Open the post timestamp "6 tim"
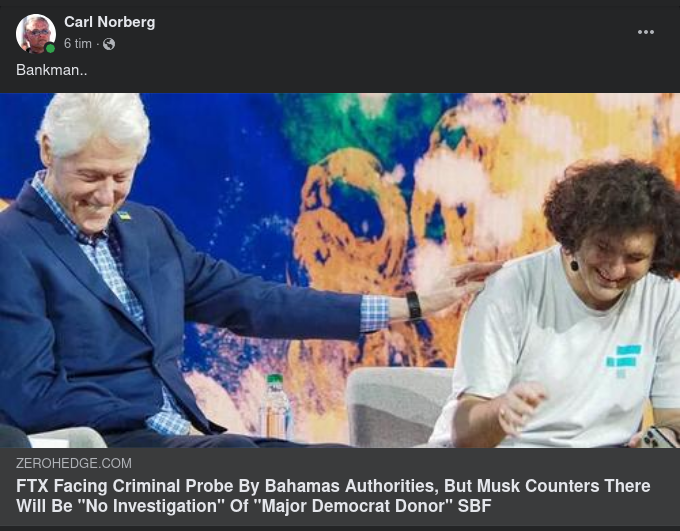680x531 pixels. [78, 44]
